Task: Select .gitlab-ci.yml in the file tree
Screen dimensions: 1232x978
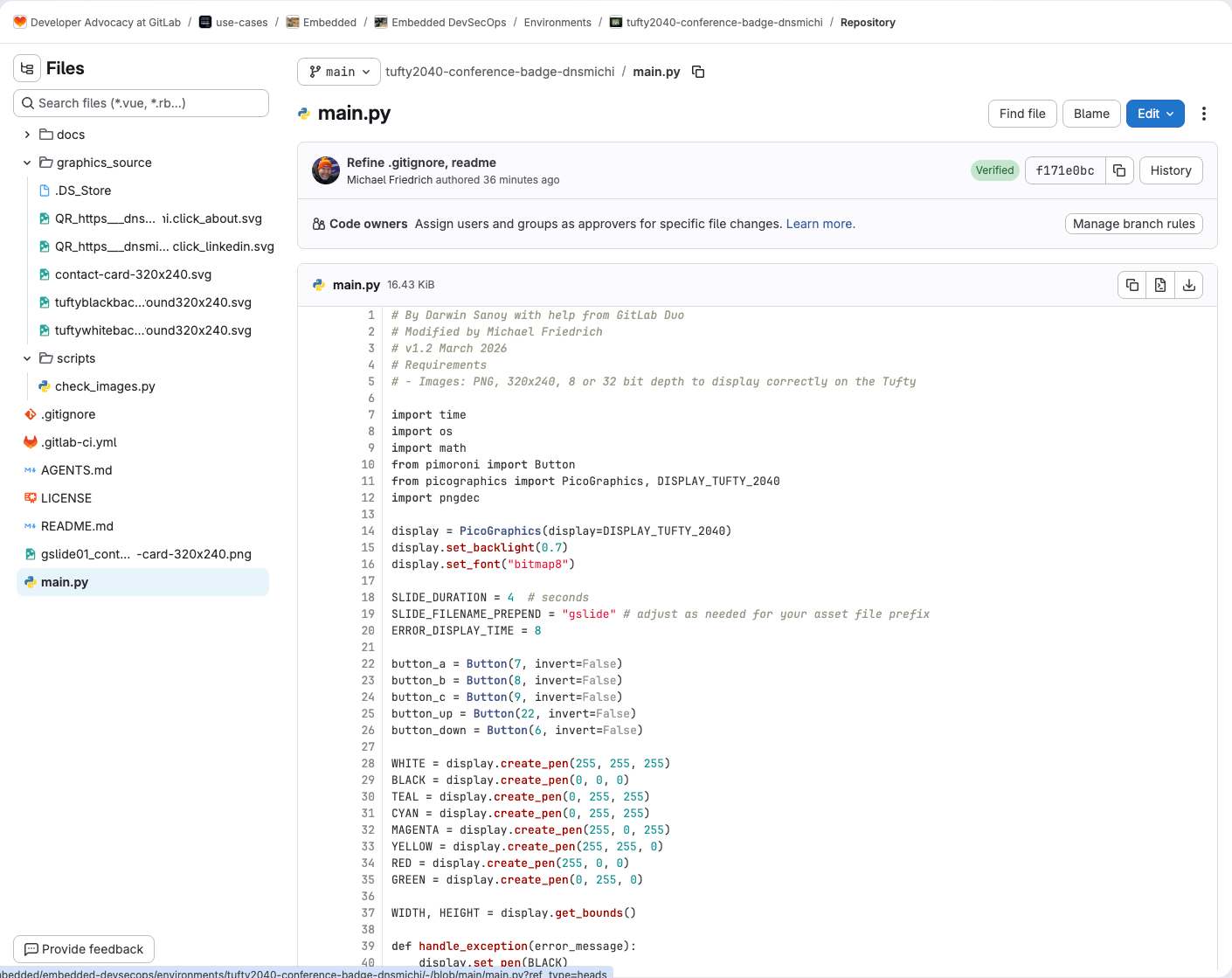Action: click(79, 442)
